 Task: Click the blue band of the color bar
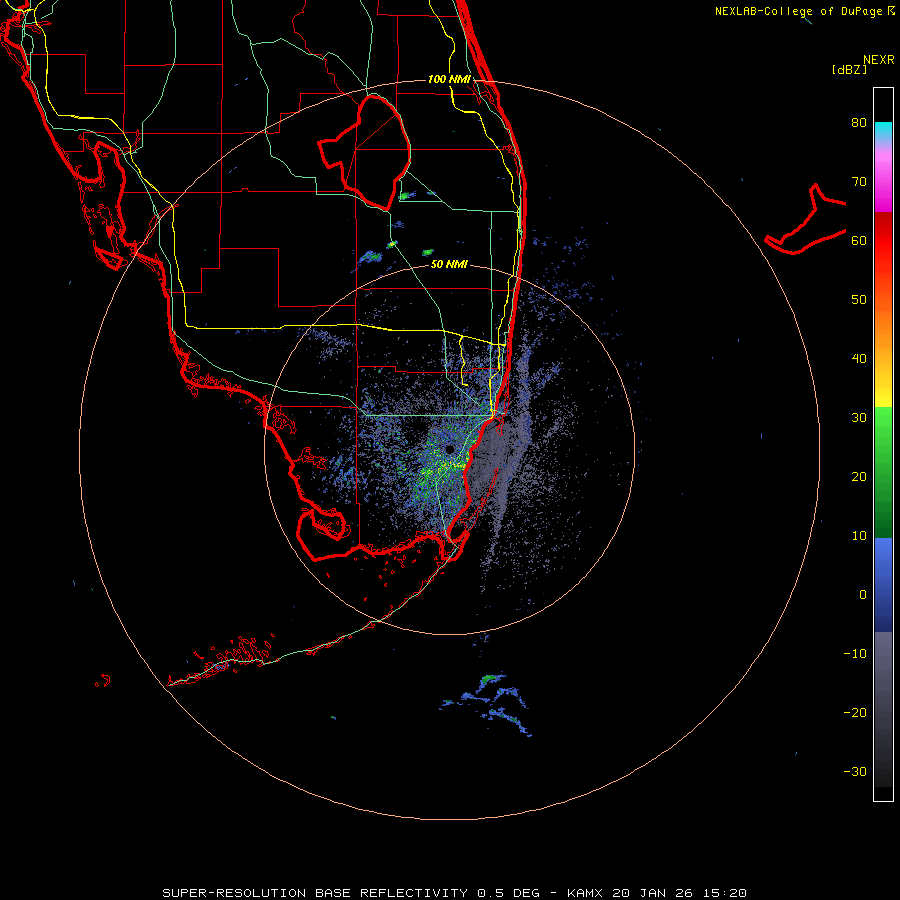[x=883, y=585]
